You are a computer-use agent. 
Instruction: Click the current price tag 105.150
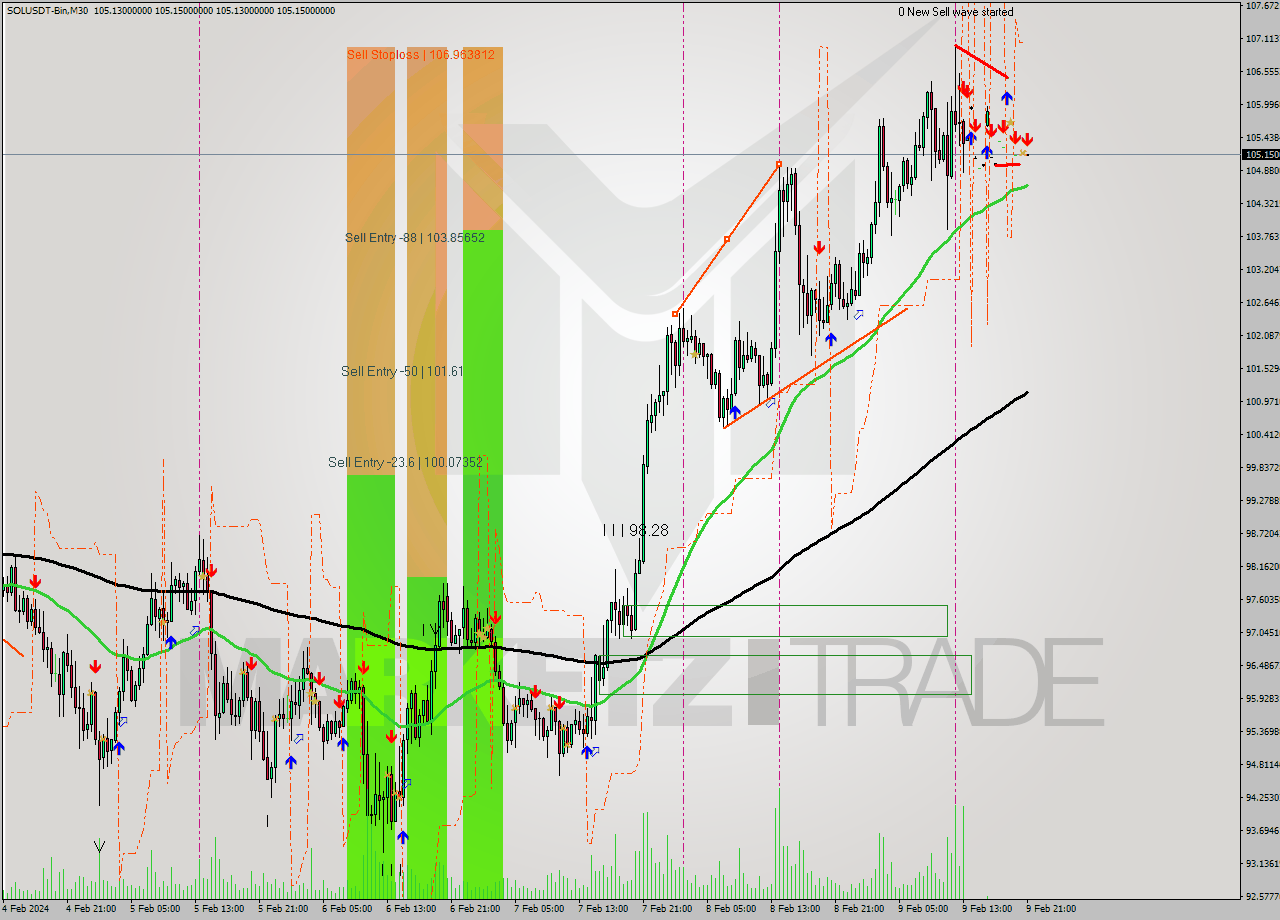[x=1261, y=154]
